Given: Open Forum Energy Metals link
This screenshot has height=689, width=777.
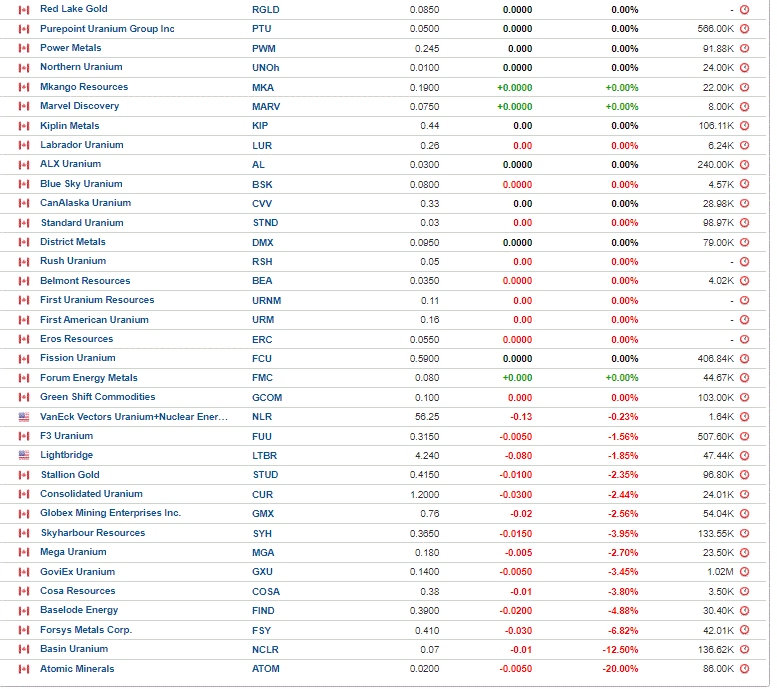Looking at the screenshot, I should (x=89, y=378).
